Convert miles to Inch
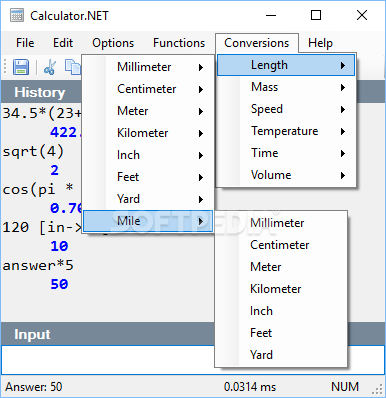This screenshot has height=398, width=386. [281, 311]
